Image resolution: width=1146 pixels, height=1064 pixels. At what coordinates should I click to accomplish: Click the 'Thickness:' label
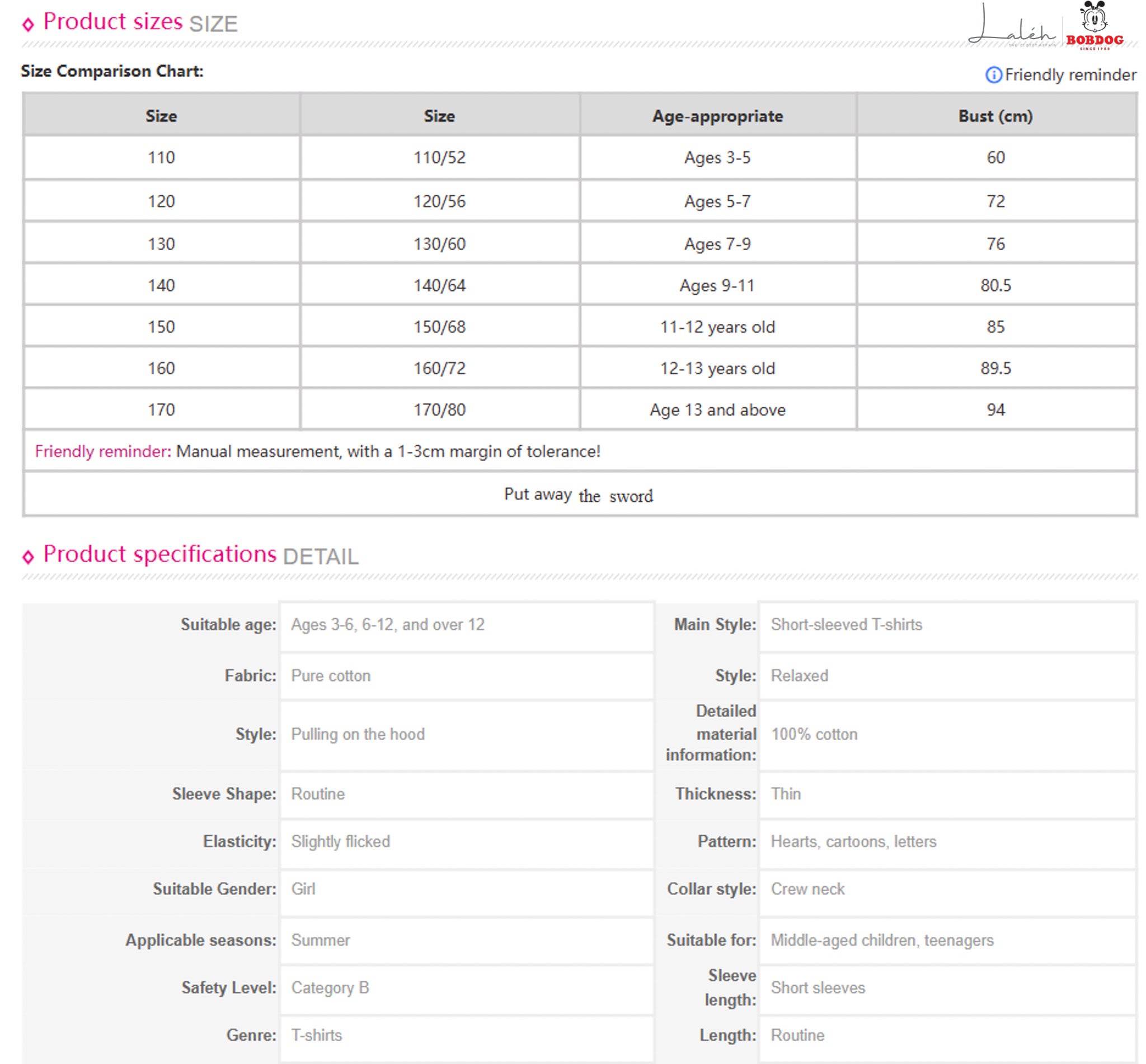pyautogui.click(x=716, y=794)
